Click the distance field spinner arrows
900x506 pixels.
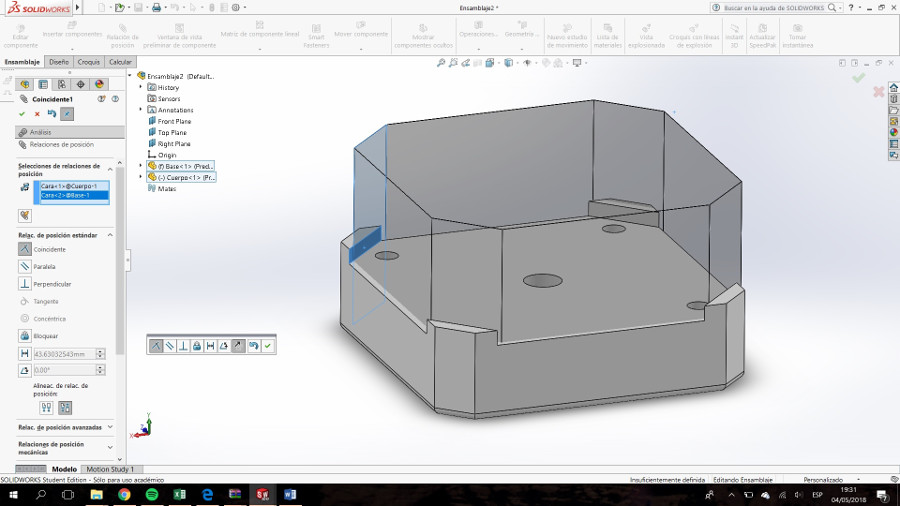tap(100, 354)
